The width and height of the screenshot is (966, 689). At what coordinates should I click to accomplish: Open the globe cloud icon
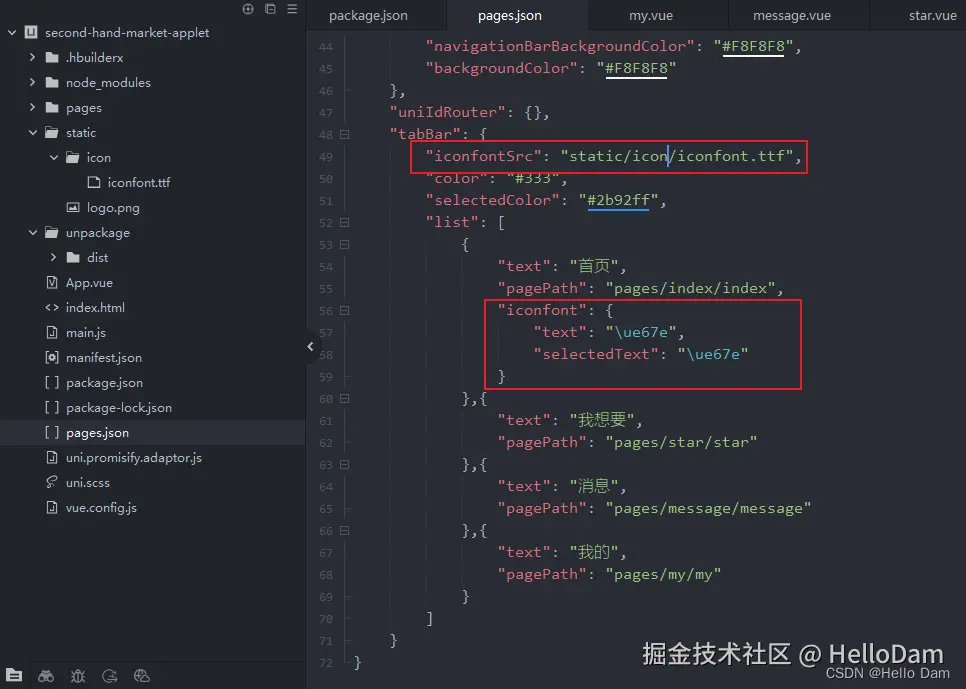tap(142, 675)
